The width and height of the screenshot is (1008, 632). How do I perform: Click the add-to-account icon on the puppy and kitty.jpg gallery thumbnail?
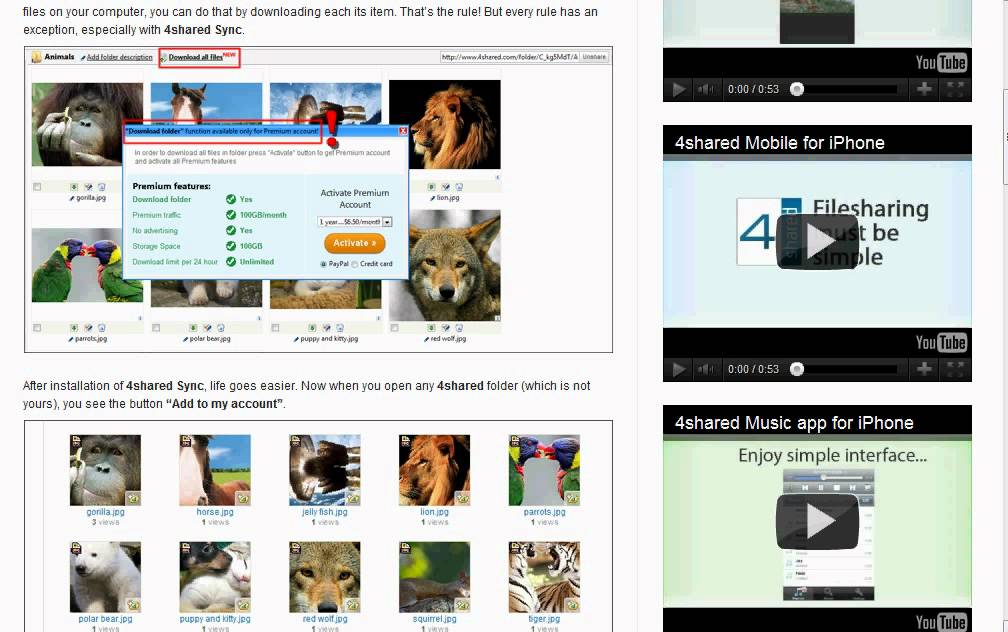243,604
